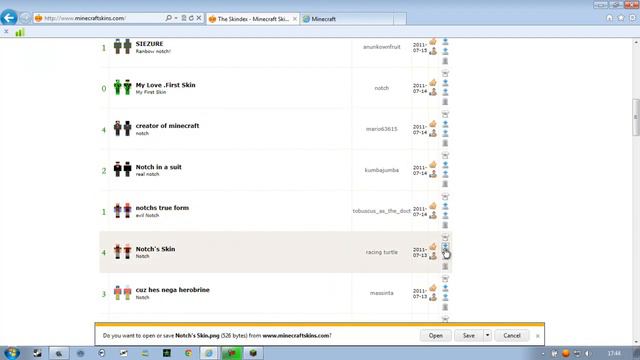Screen dimensions: 640x360
Task: Like the notchs true form skin
Action: coord(433,206)
